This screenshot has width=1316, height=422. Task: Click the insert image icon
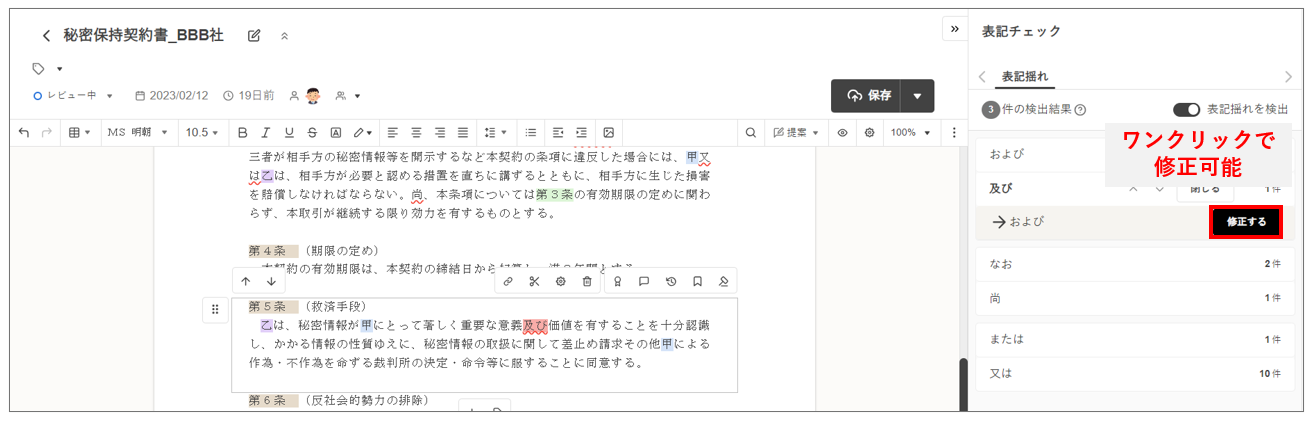607,133
